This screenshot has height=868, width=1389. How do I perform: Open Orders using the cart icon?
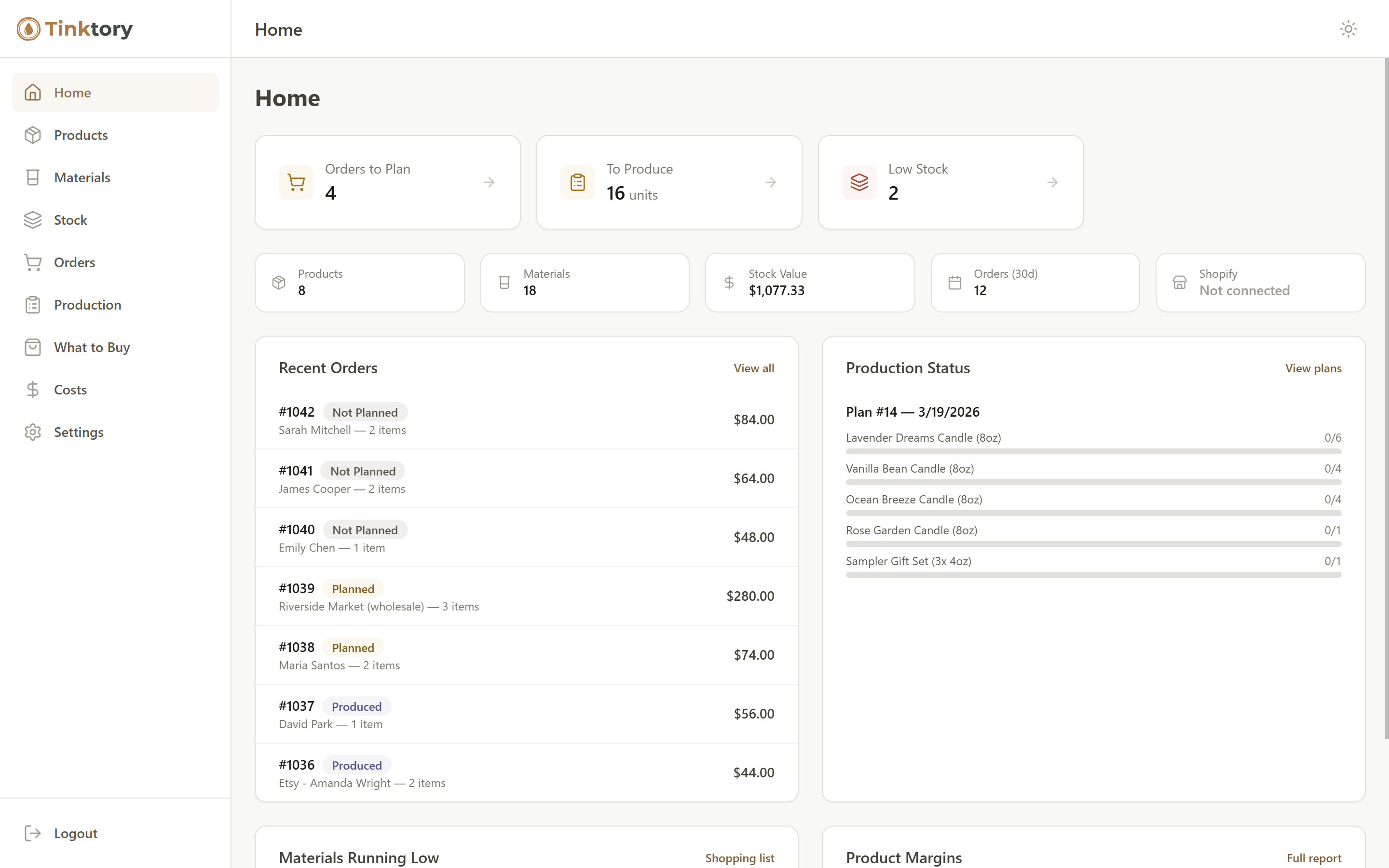[33, 262]
